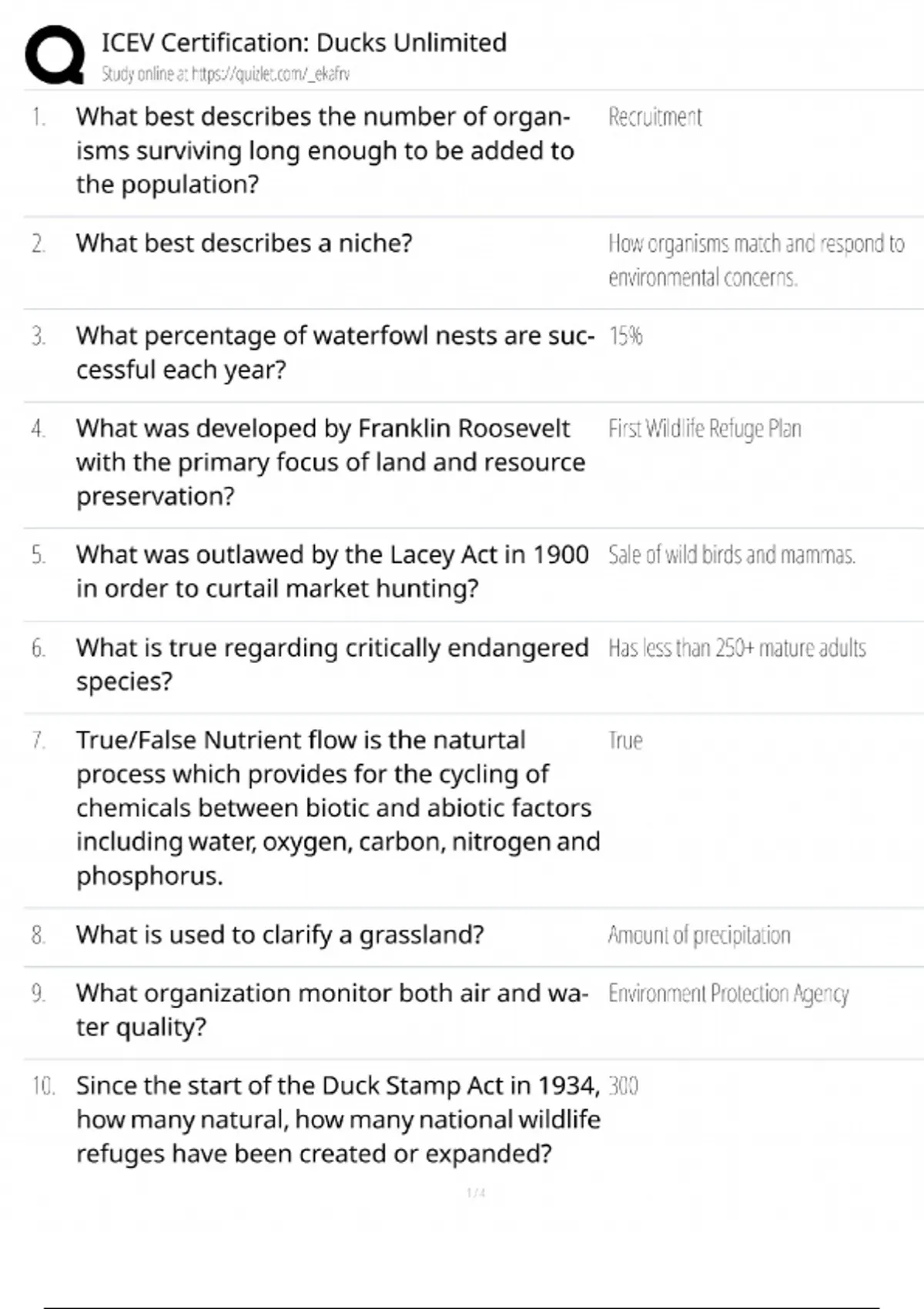
Task: Select the "Has less than 250+ mature adults" answer
Action: [x=737, y=648]
